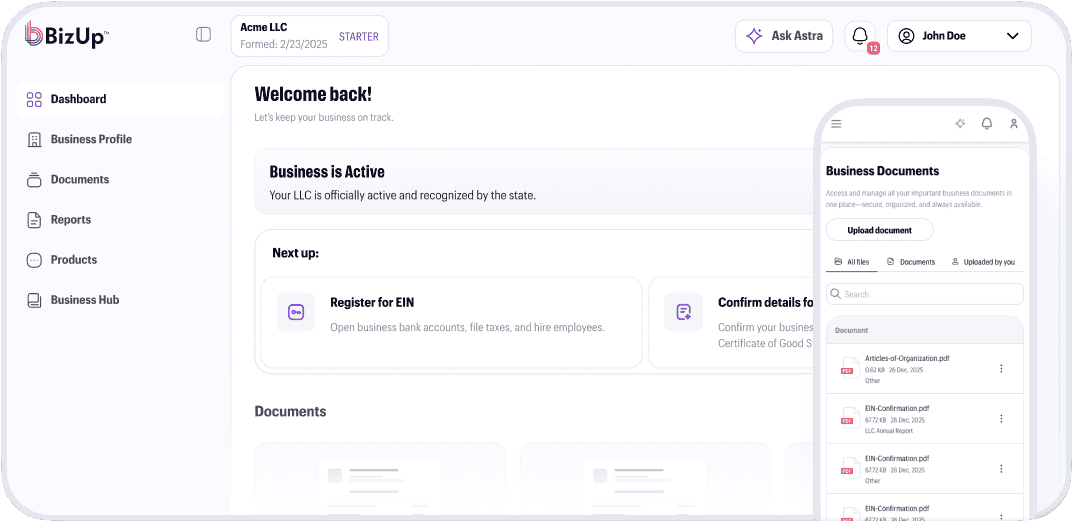Screen dimensions: 1072x521
Task: Click the Ask Astra sparkle button
Action: [784, 36]
